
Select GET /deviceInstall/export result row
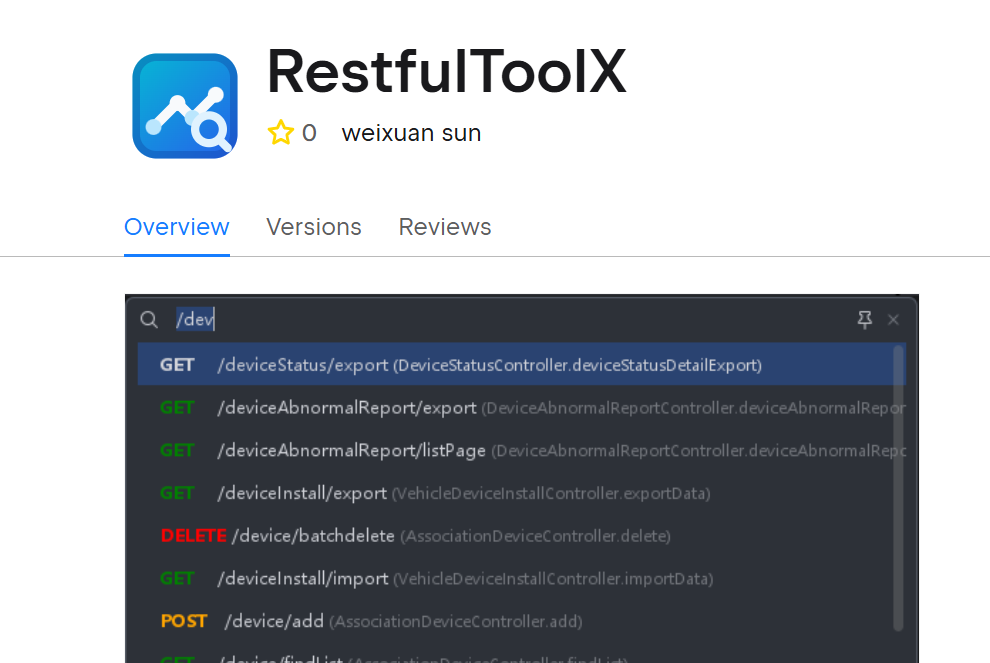click(x=522, y=493)
